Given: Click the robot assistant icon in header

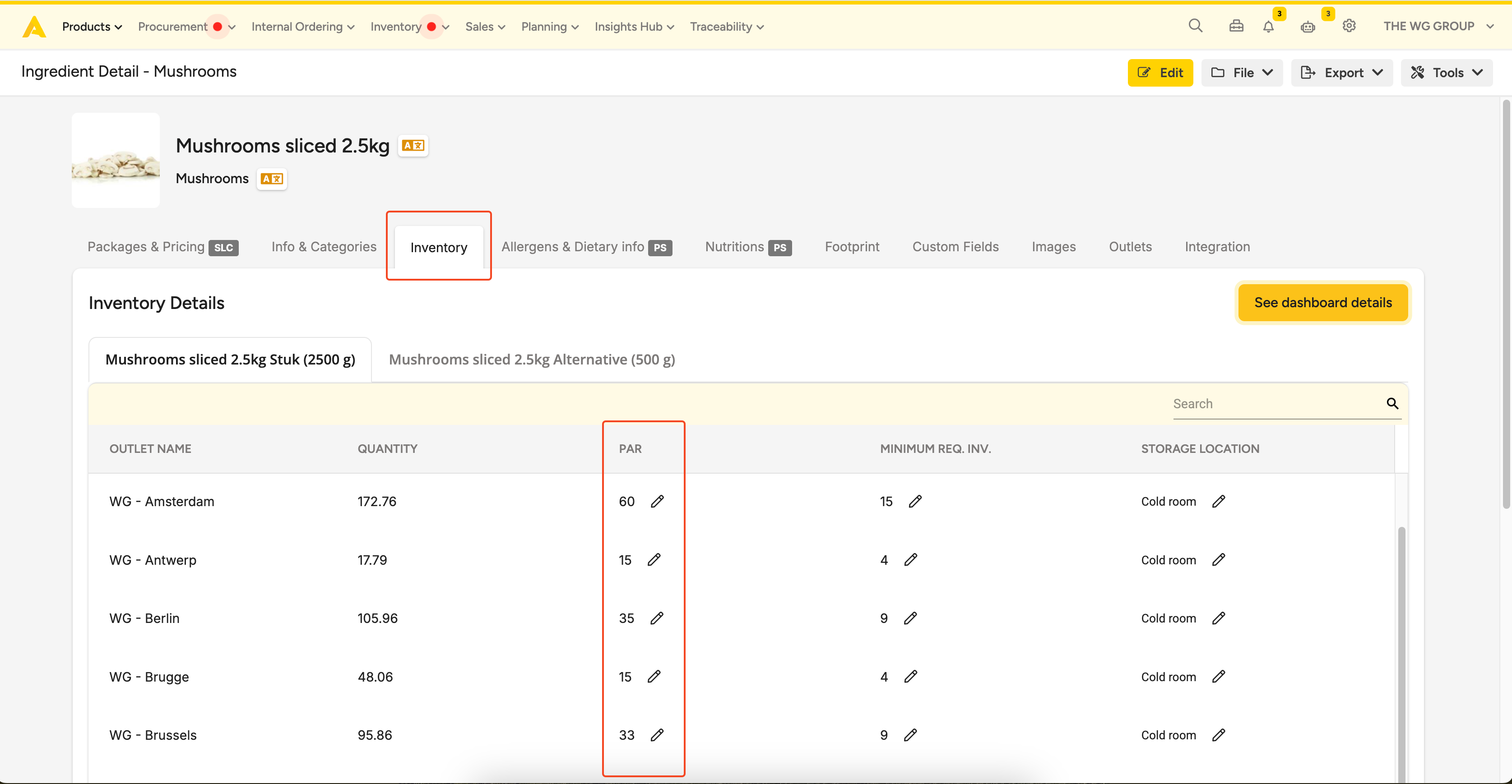Looking at the screenshot, I should tap(1308, 27).
